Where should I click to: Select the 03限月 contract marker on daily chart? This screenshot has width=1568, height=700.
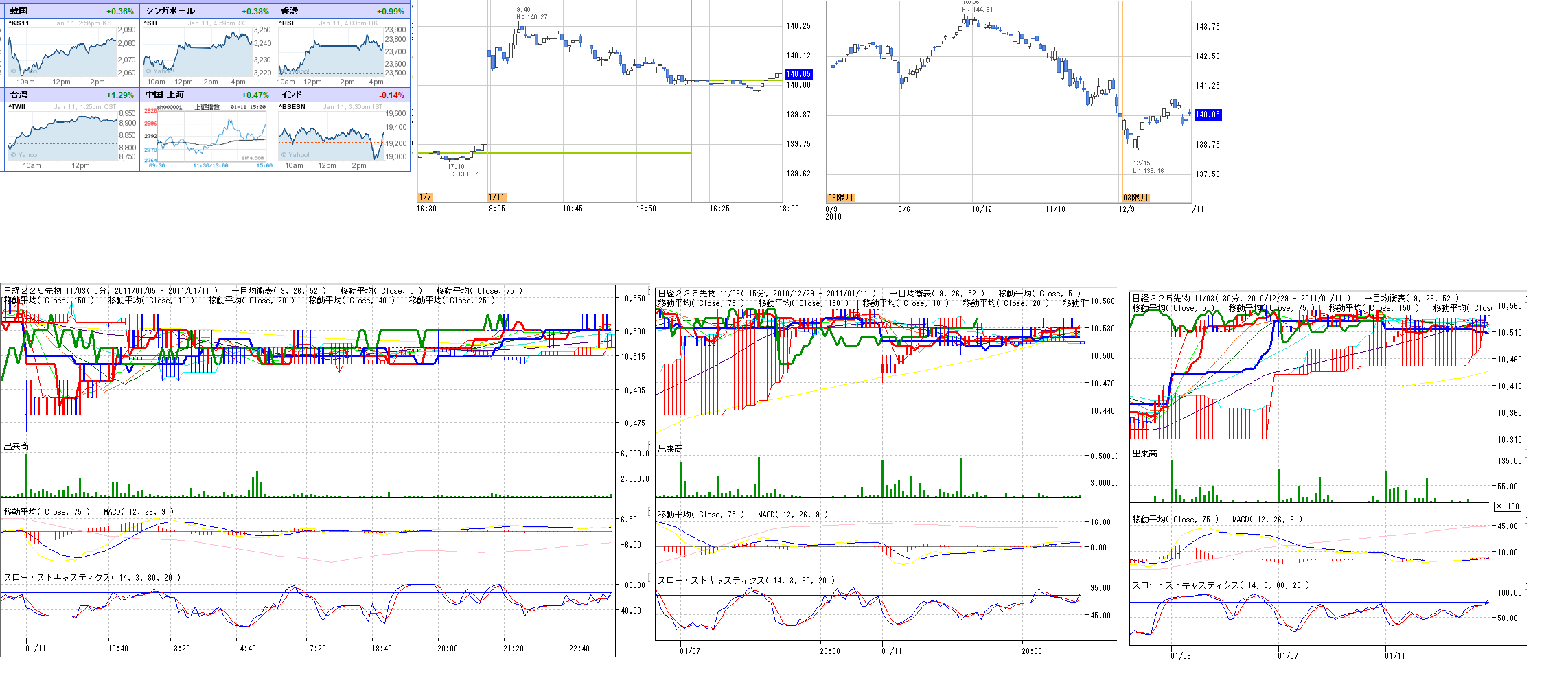1135,198
